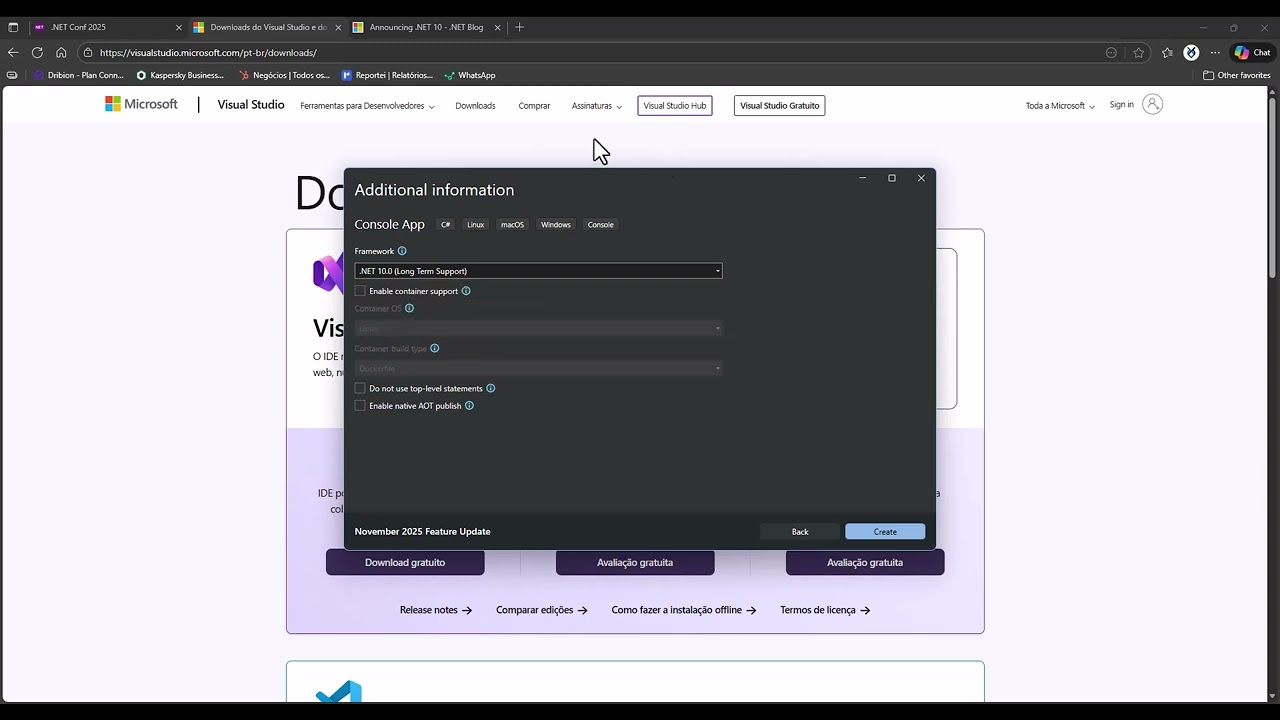Viewport: 1280px width, 720px height.
Task: Reload the page with refresh icon
Action: (37, 52)
